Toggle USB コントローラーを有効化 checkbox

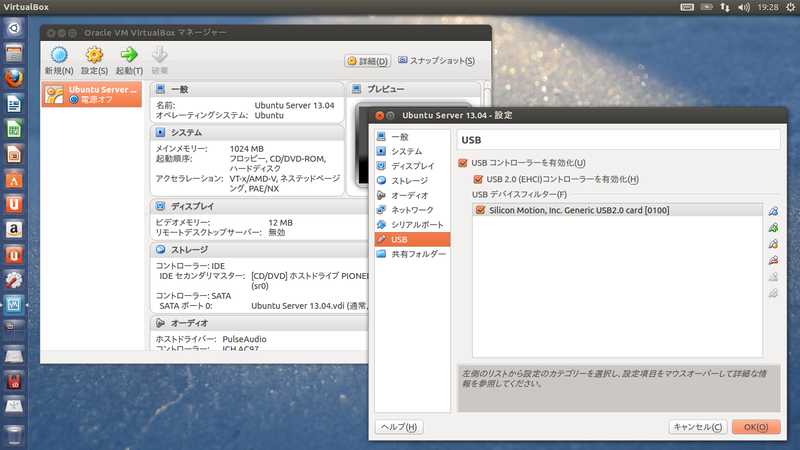click(463, 163)
